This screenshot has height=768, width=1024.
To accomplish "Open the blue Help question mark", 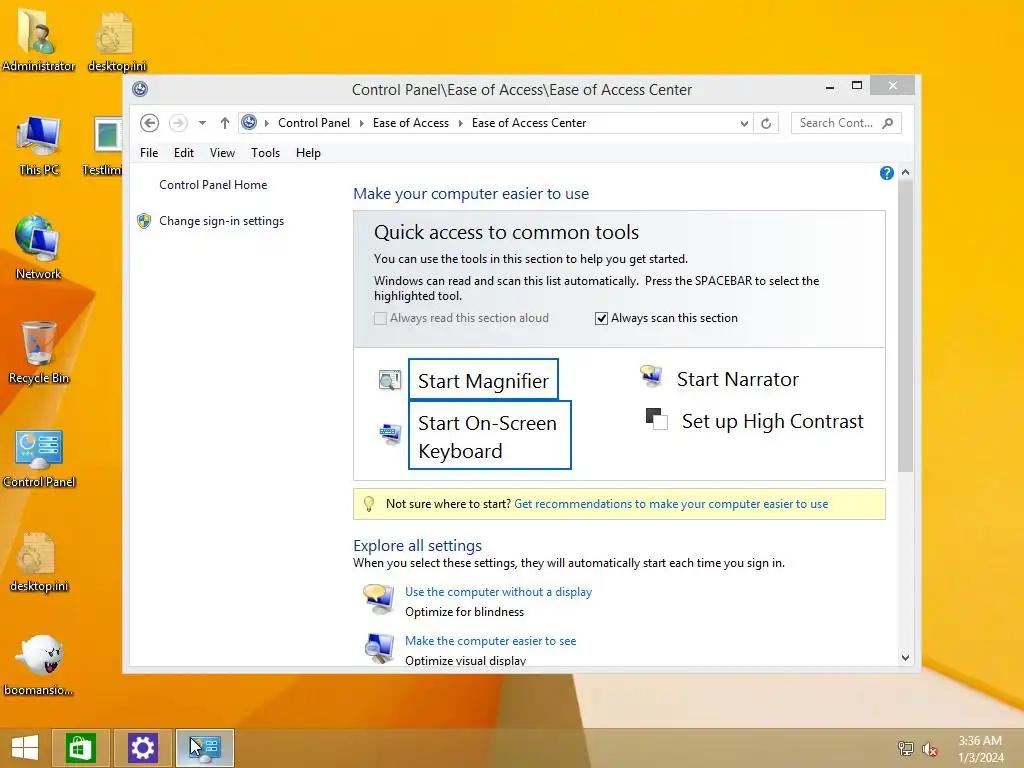I will click(886, 173).
